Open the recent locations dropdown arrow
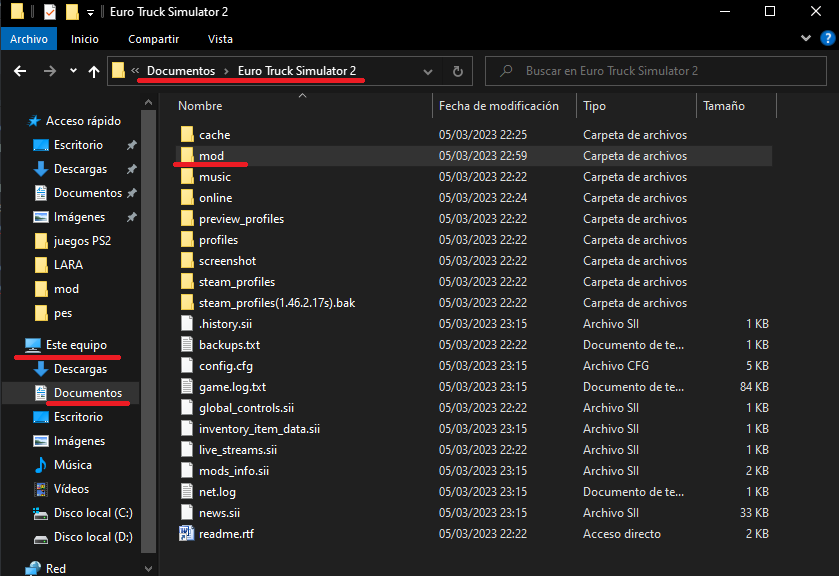Image resolution: width=839 pixels, height=576 pixels. (x=73, y=71)
